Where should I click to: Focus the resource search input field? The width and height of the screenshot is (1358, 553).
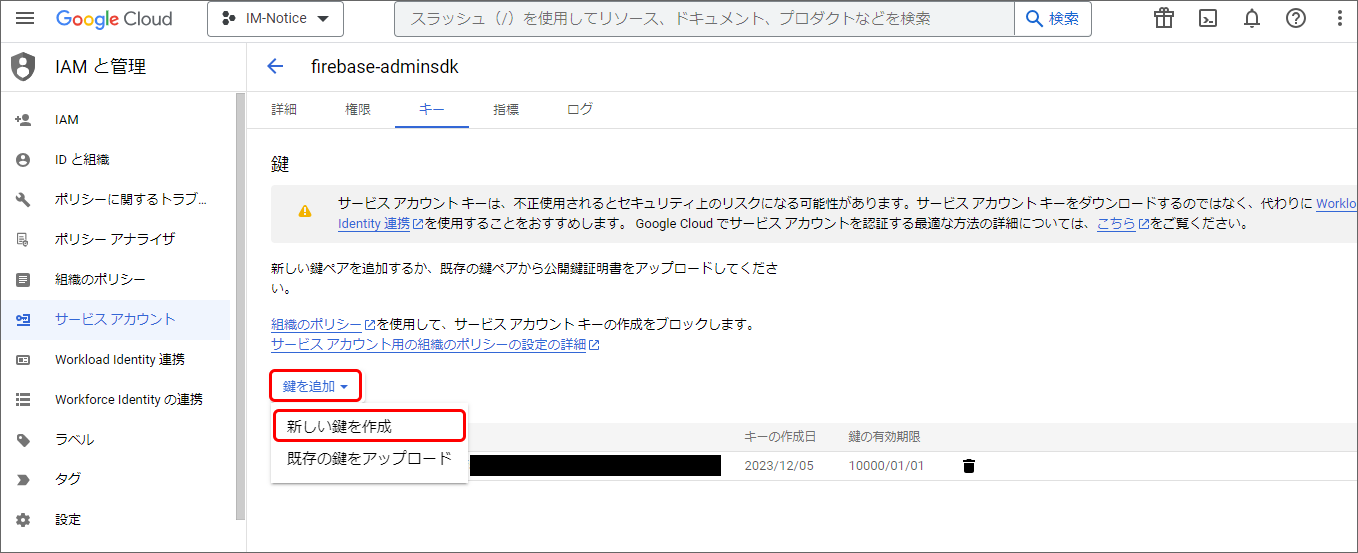705,19
